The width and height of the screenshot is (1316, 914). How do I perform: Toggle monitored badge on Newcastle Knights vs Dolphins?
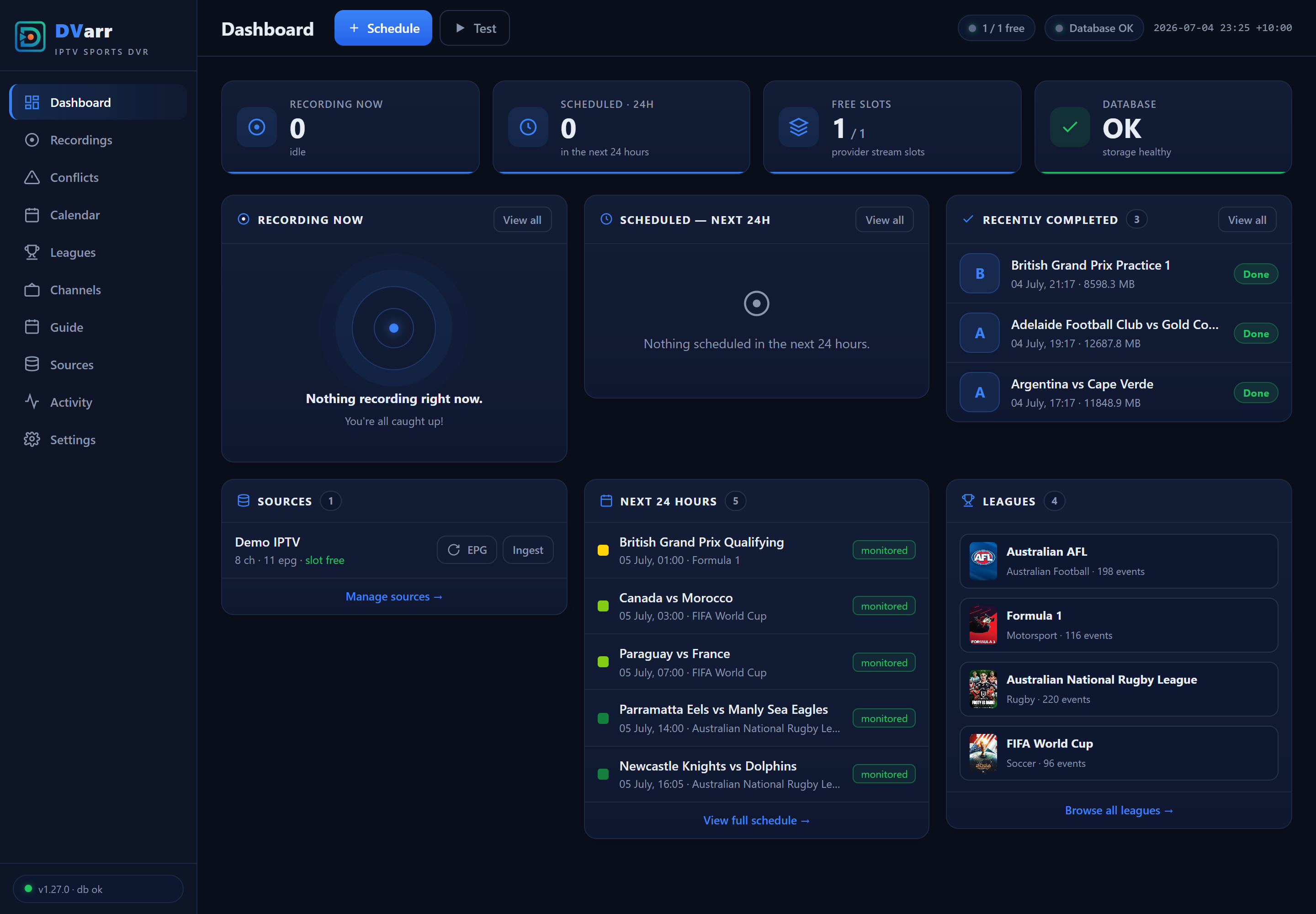(884, 774)
